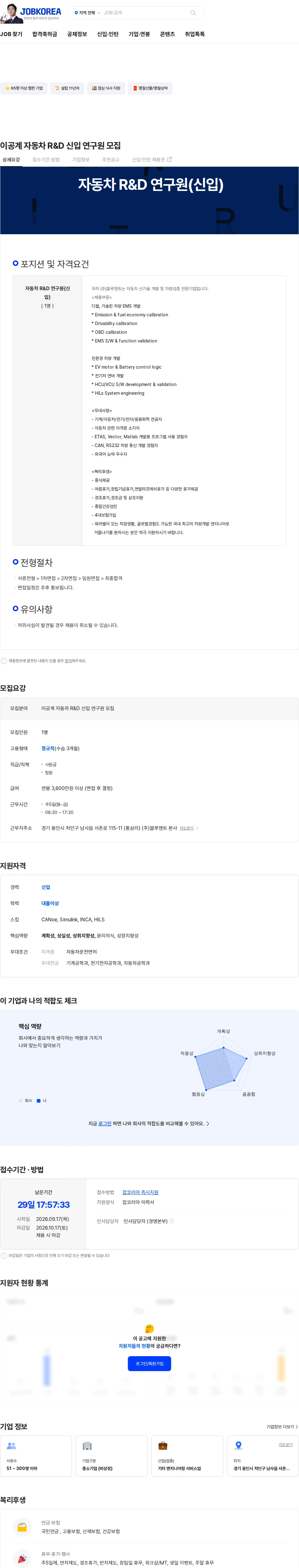
Task: Click the 산업(업종) briefcase icon
Action: pyautogui.click(x=163, y=1446)
